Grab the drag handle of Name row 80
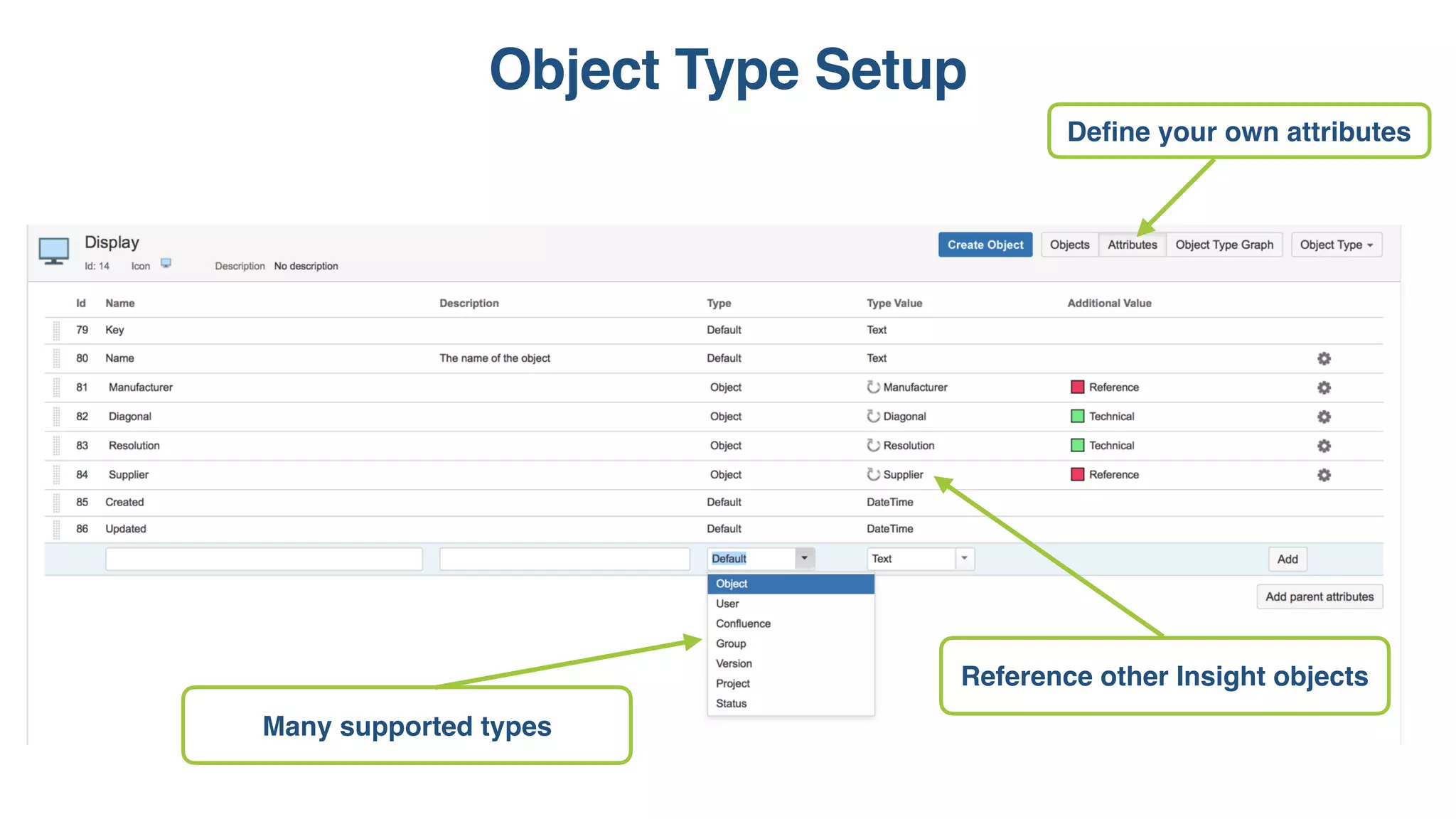This screenshot has width=1456, height=819. pyautogui.click(x=56, y=358)
